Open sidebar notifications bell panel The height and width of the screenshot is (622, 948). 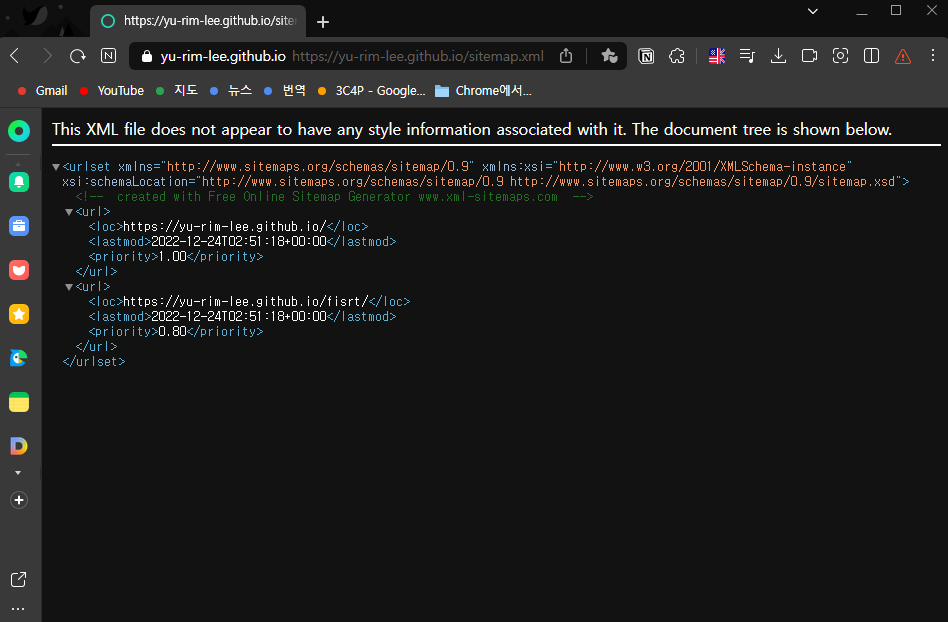[19, 182]
